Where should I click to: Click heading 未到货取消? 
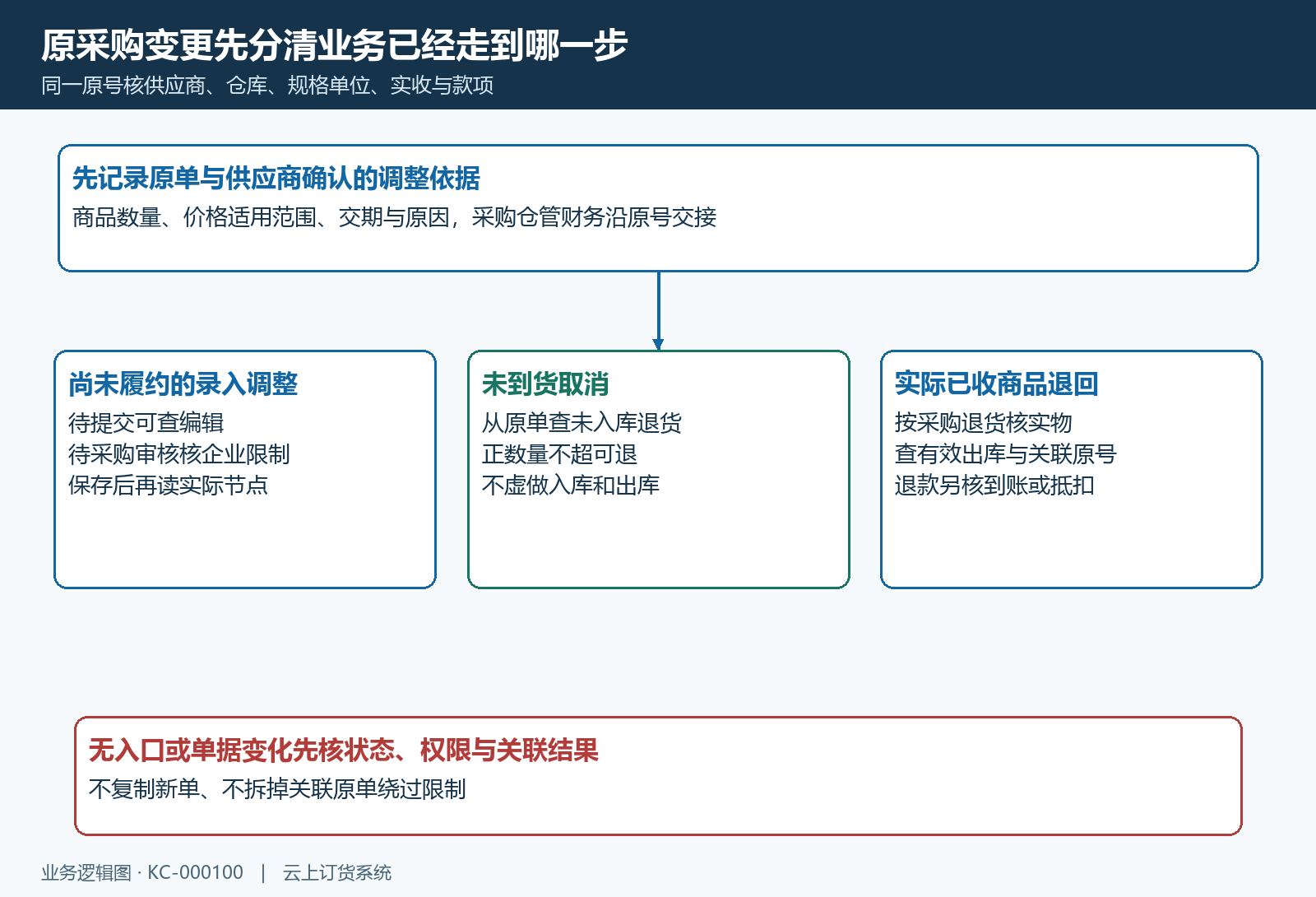[545, 384]
